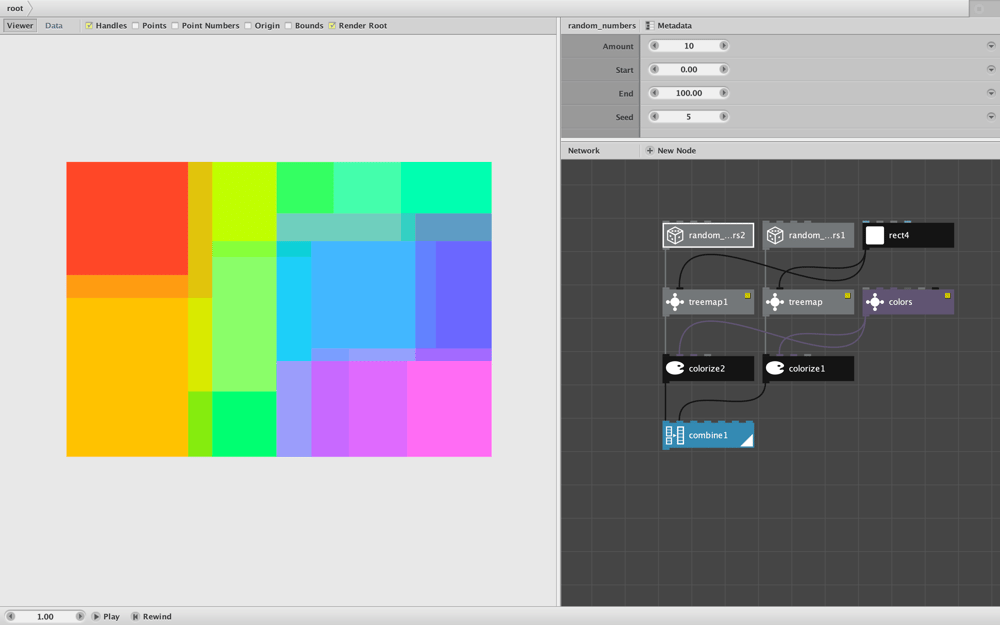Click the Amount parameter label
The width and height of the screenshot is (1000, 625).
(x=618, y=46)
